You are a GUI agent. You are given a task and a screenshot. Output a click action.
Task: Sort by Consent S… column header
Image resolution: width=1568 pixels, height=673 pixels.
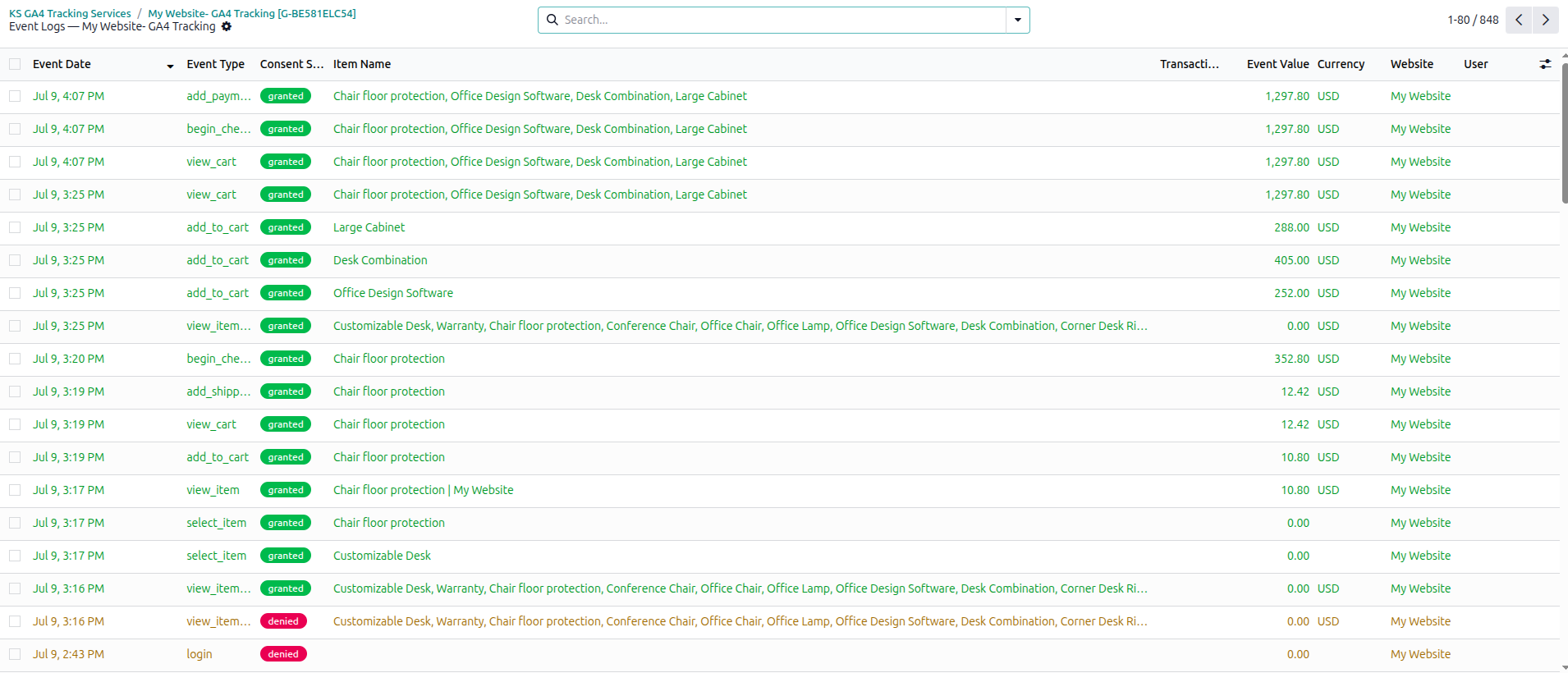tap(291, 64)
